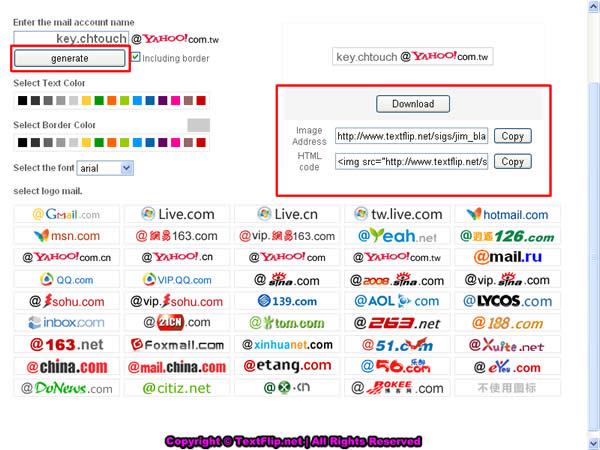Pick yellow text color swatch
Screen dimensions: 600x450
pos(86,101)
